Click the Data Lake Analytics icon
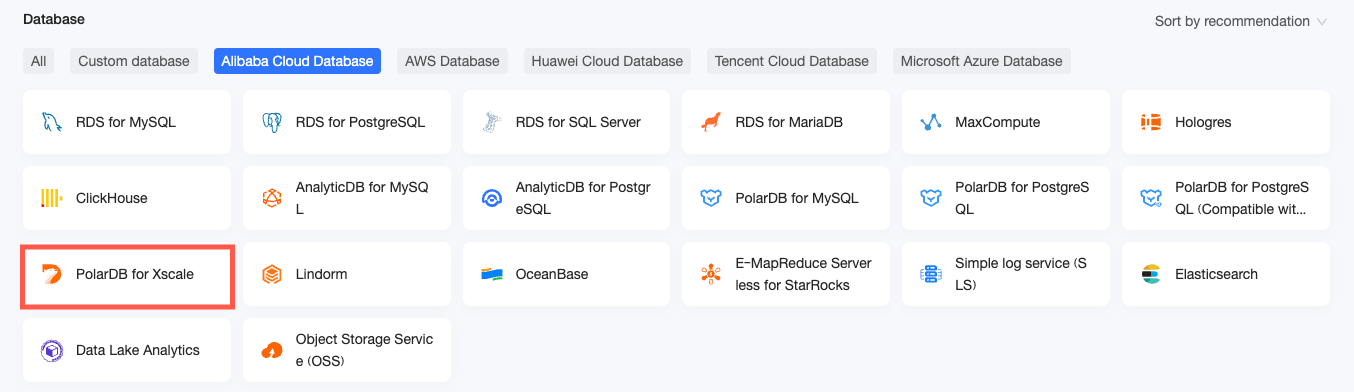Image resolution: width=1354 pixels, height=392 pixels. click(x=51, y=350)
